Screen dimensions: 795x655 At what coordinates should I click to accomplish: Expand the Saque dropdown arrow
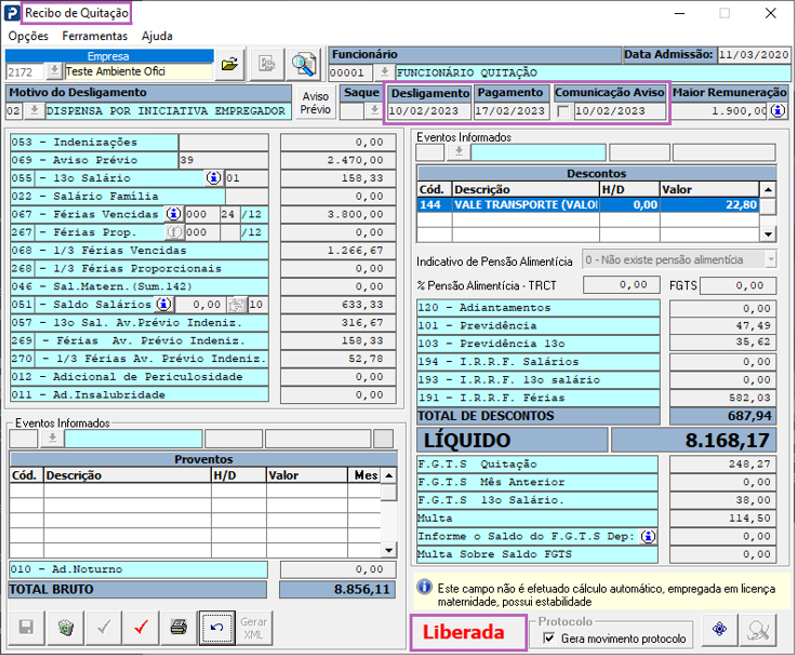click(x=373, y=110)
